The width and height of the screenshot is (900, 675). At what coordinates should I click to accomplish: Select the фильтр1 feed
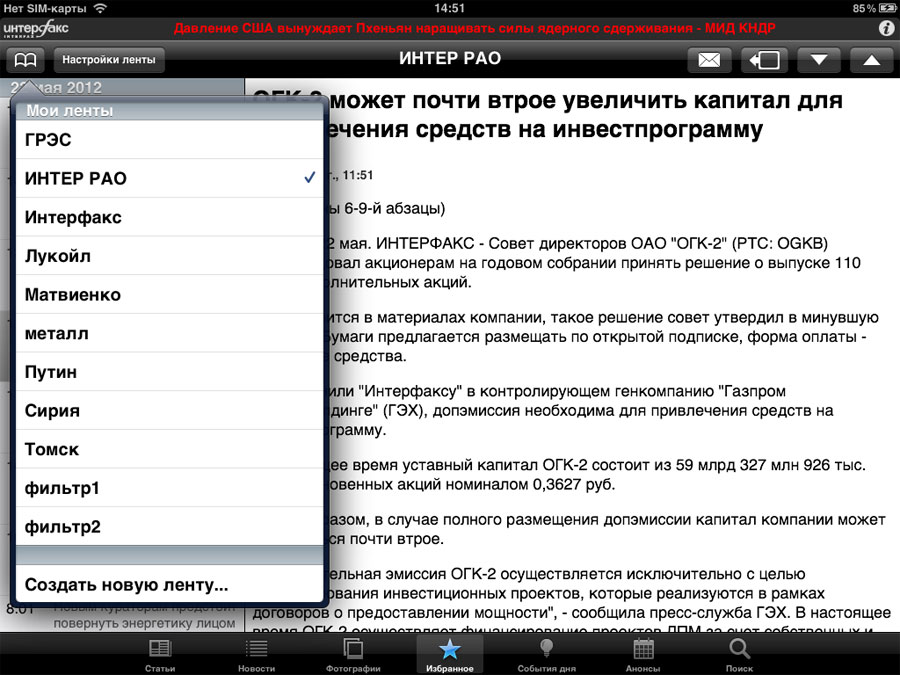pos(169,488)
